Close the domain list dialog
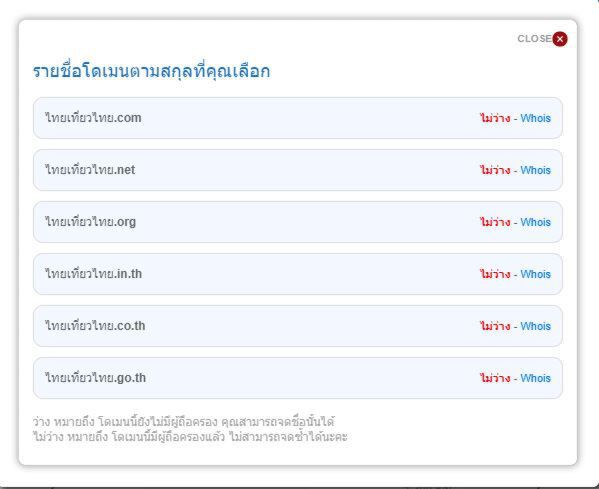 pos(560,39)
